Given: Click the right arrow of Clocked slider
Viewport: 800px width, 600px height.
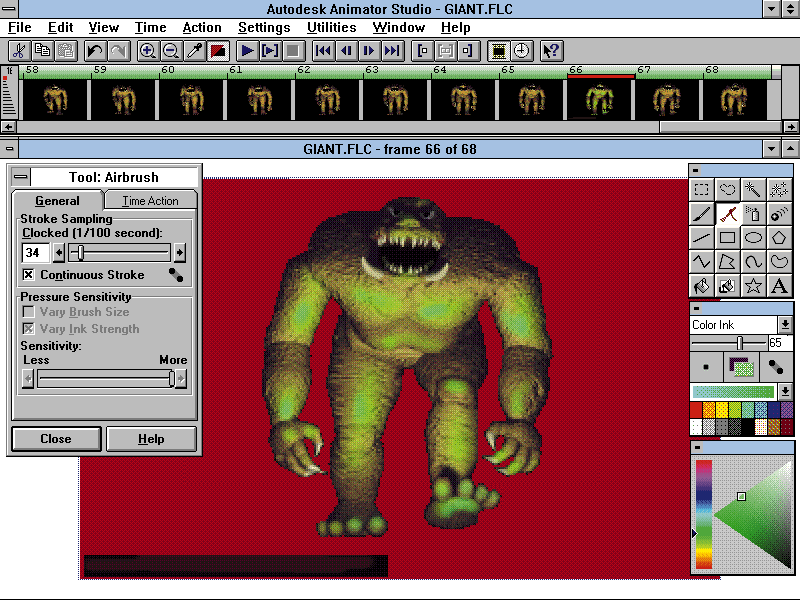Looking at the screenshot, I should [x=180, y=253].
